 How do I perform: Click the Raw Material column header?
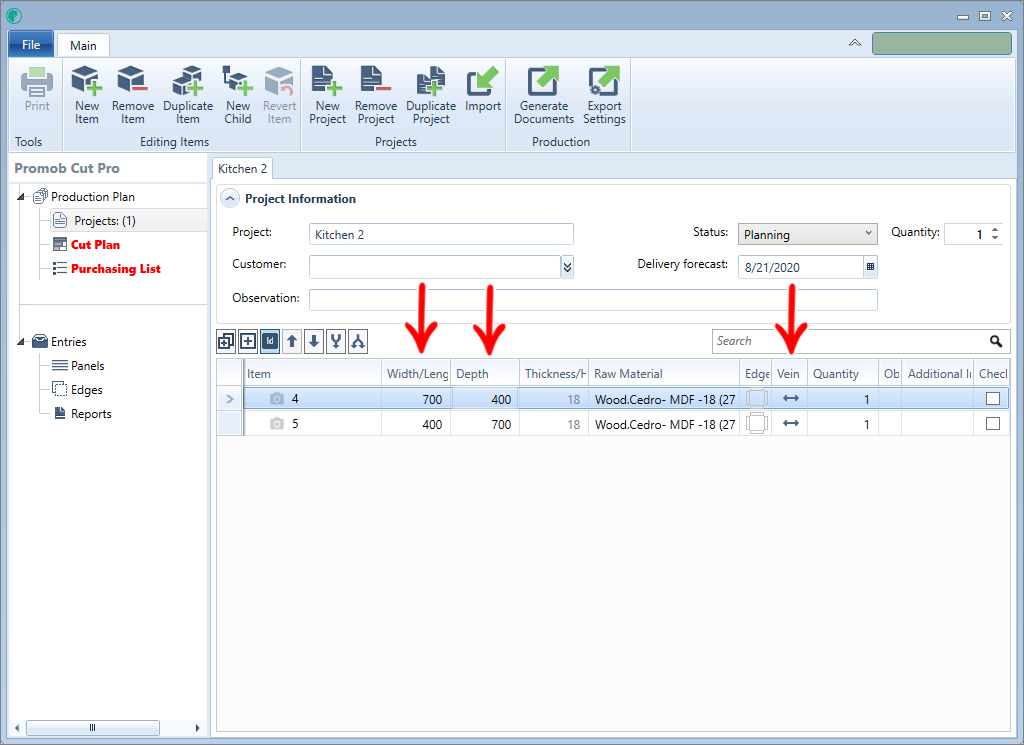(664, 373)
